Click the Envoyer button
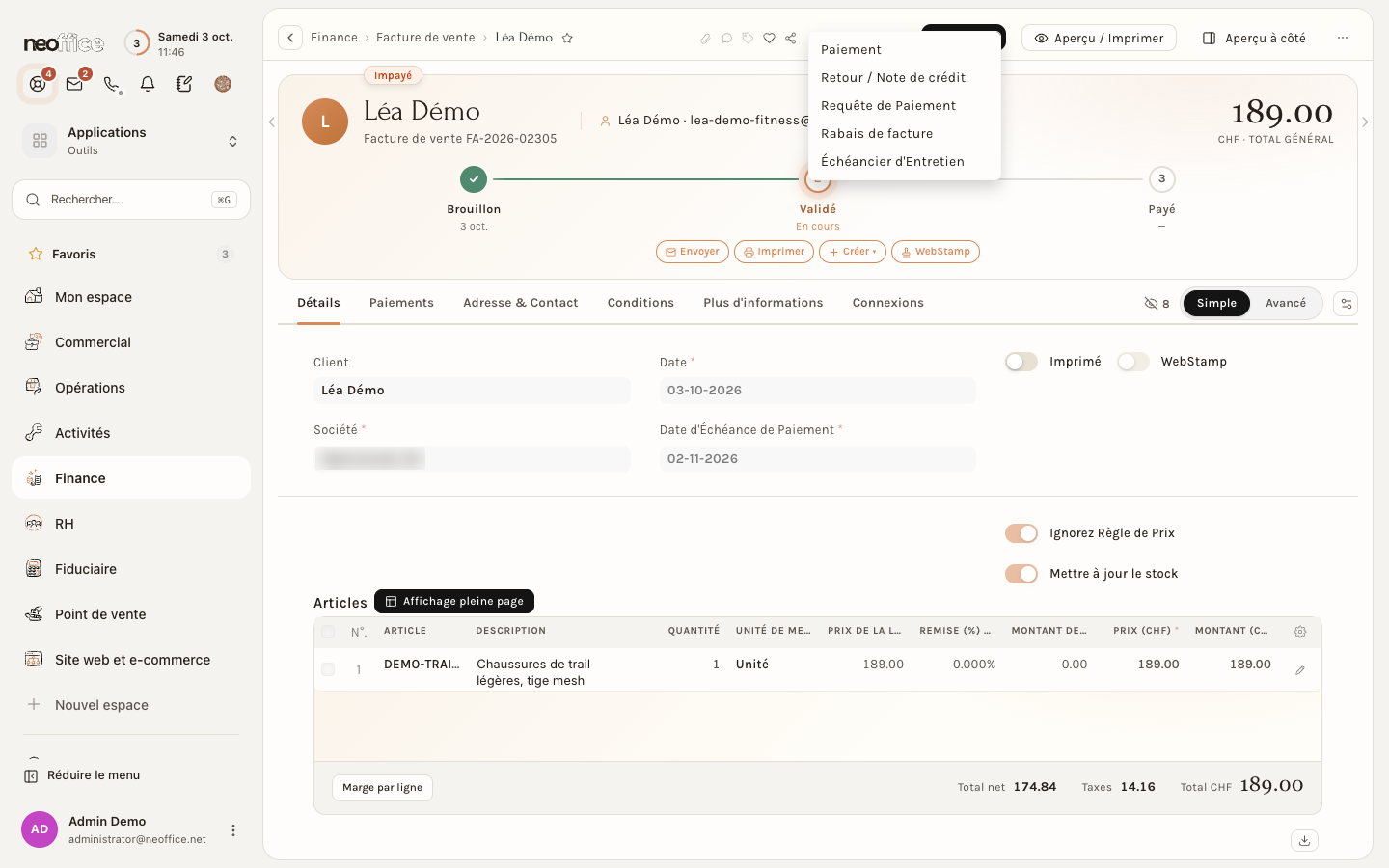Screen dimensions: 1389x868 click(x=693, y=252)
